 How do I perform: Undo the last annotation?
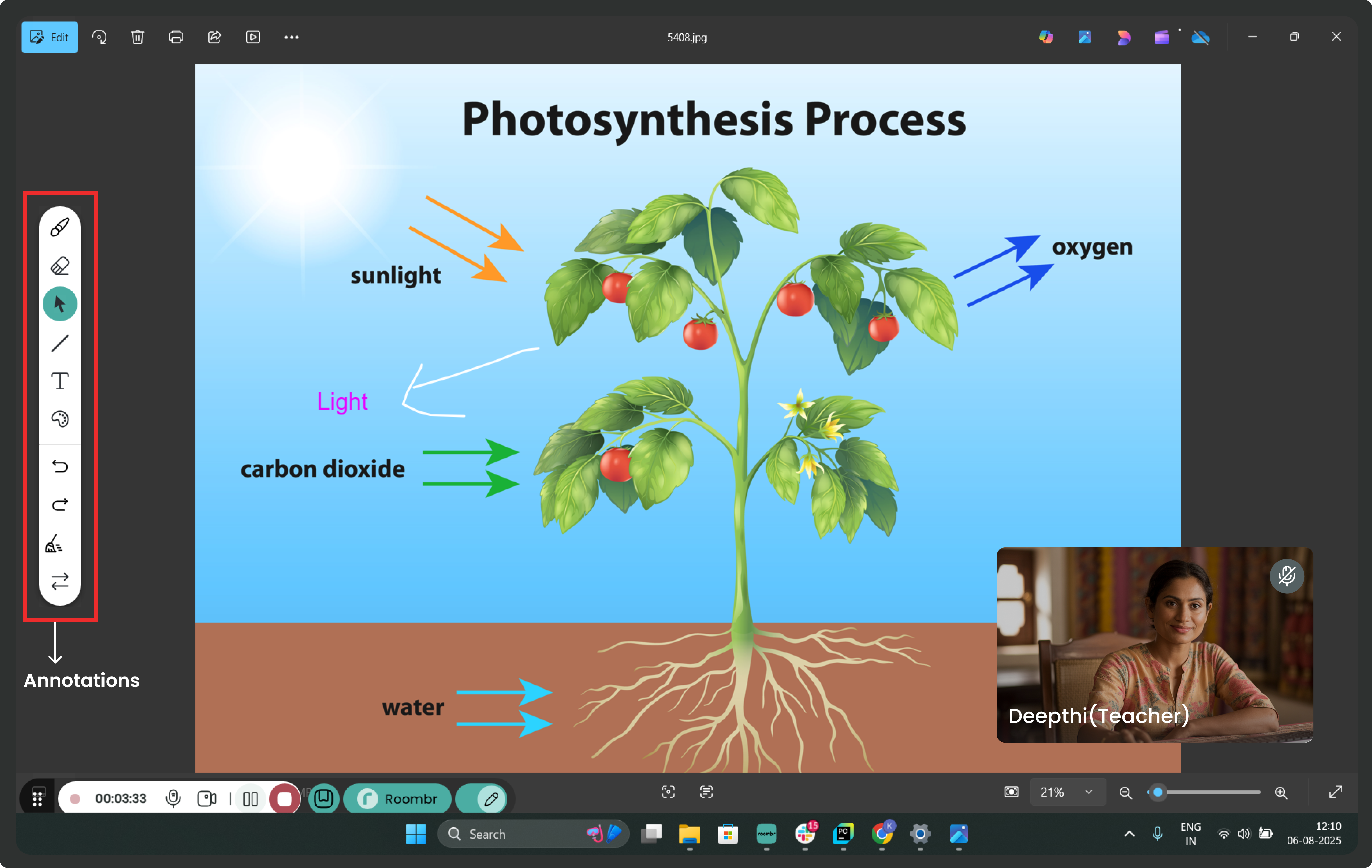[x=60, y=466]
